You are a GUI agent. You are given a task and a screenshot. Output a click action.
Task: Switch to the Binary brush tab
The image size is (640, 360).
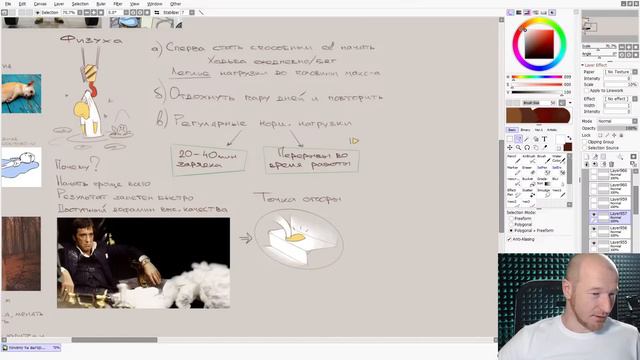coord(525,130)
